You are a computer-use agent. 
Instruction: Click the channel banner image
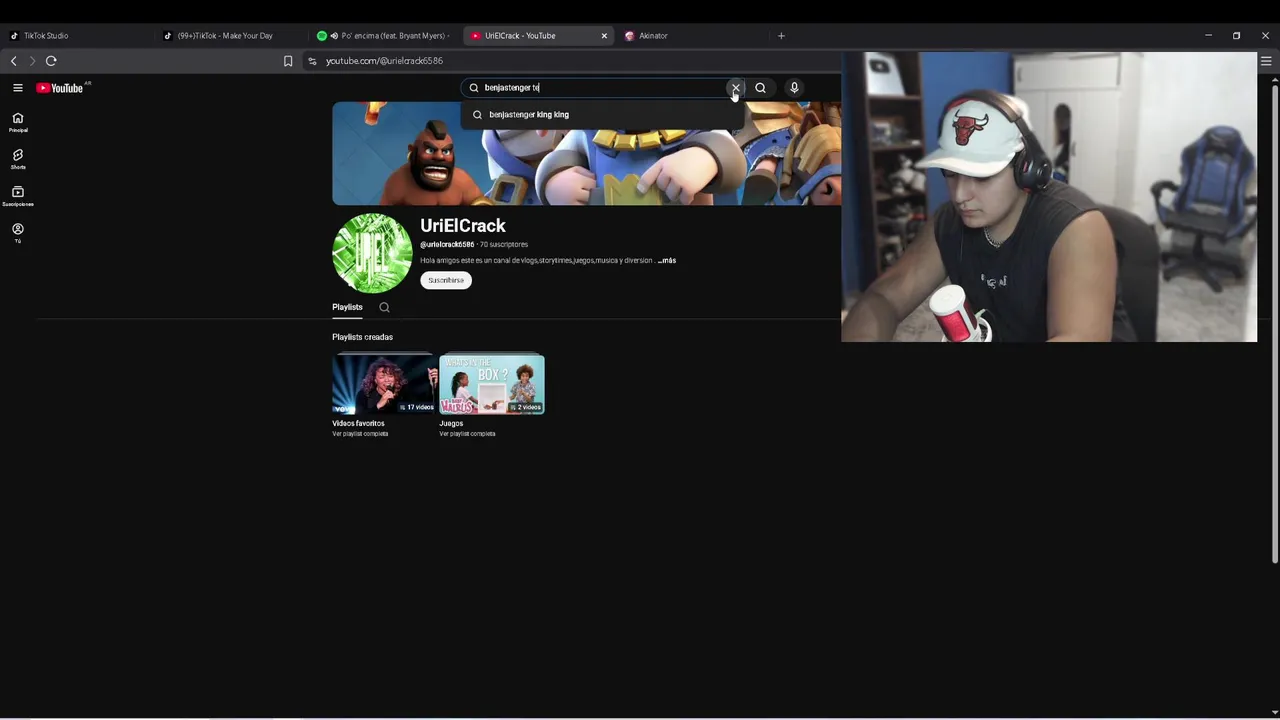click(x=586, y=153)
